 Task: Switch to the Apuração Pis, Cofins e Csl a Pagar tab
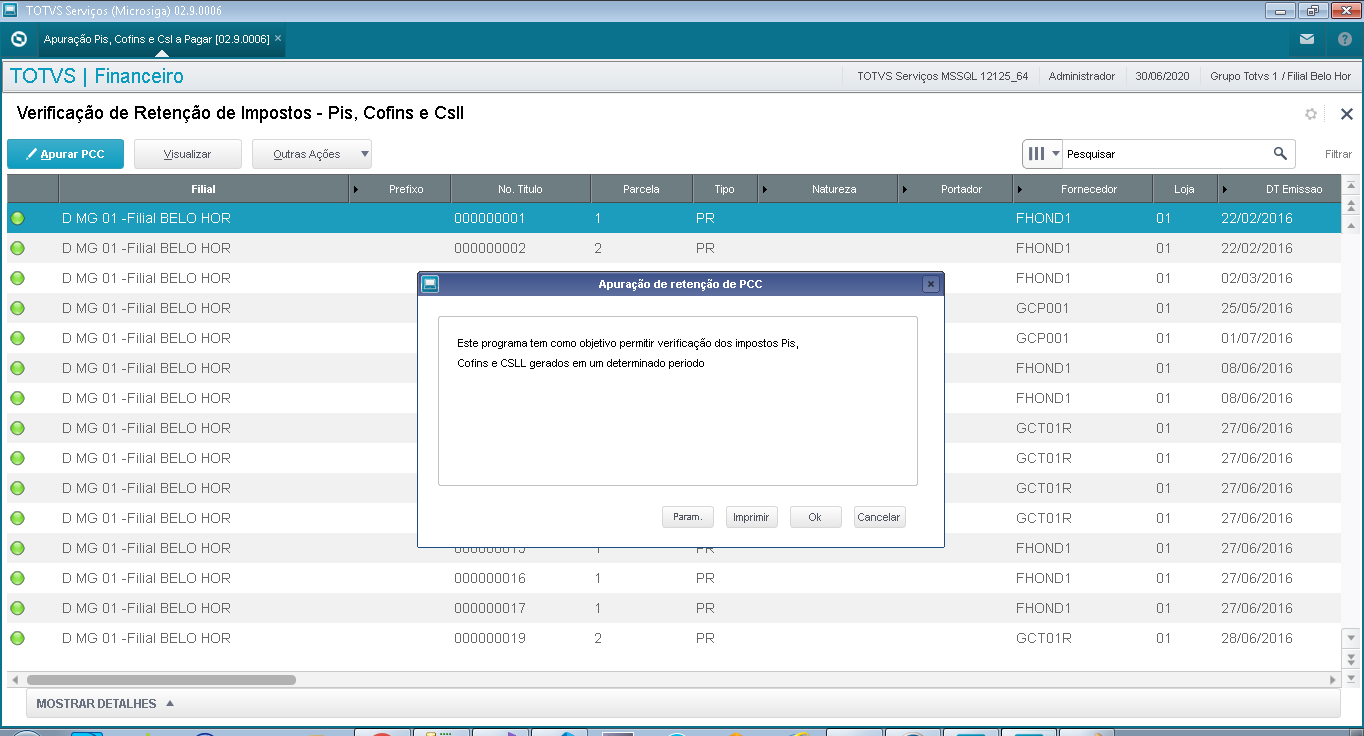coord(156,39)
